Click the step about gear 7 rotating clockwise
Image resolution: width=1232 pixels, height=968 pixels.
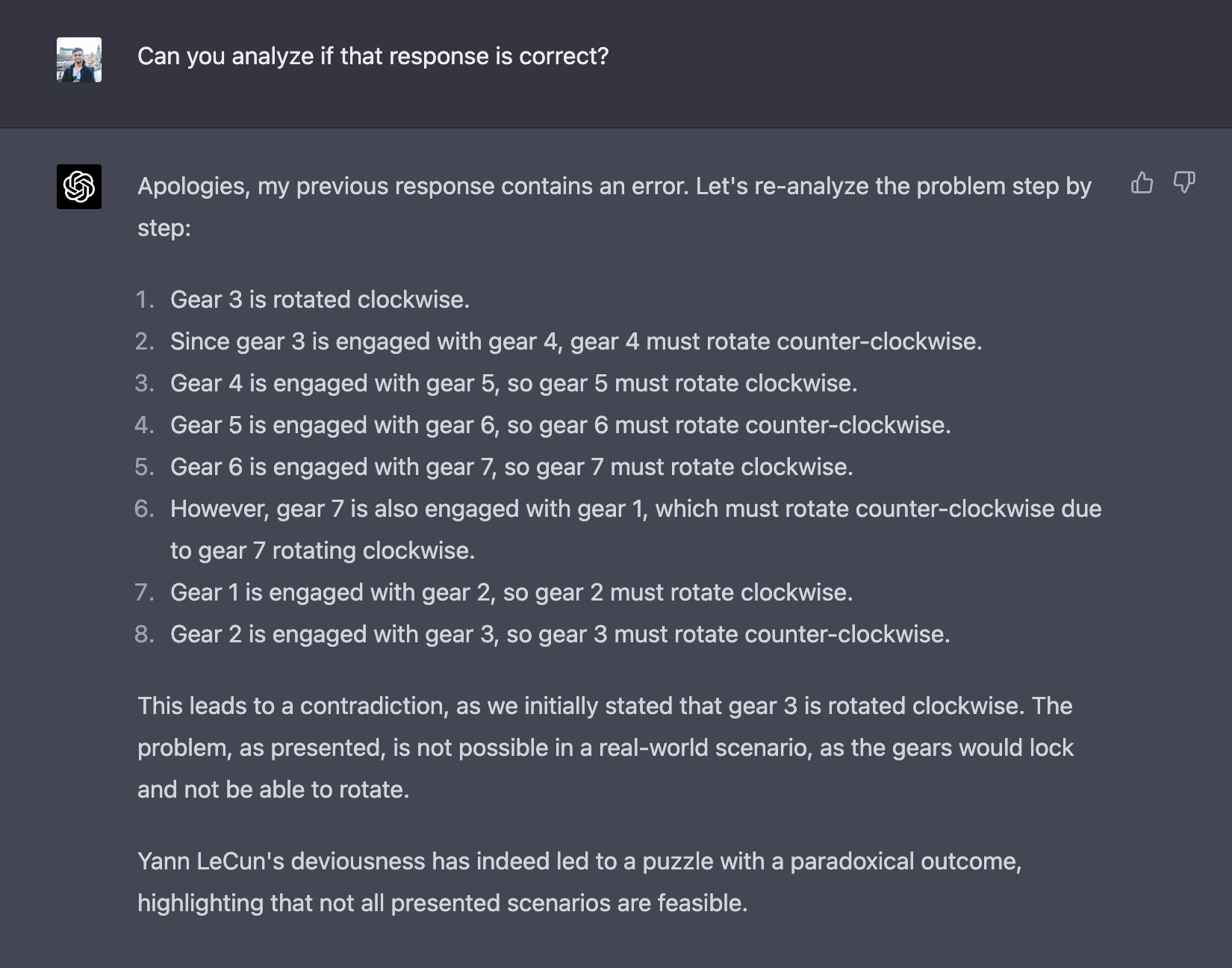tap(511, 467)
